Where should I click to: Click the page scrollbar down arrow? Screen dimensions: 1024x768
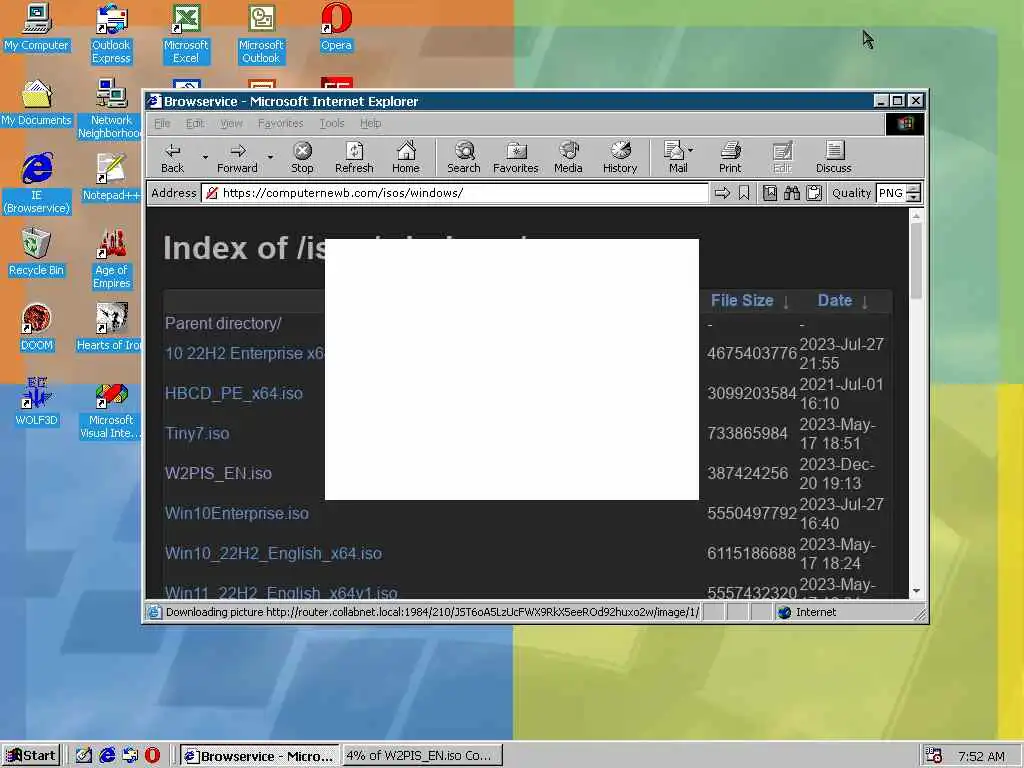916,590
